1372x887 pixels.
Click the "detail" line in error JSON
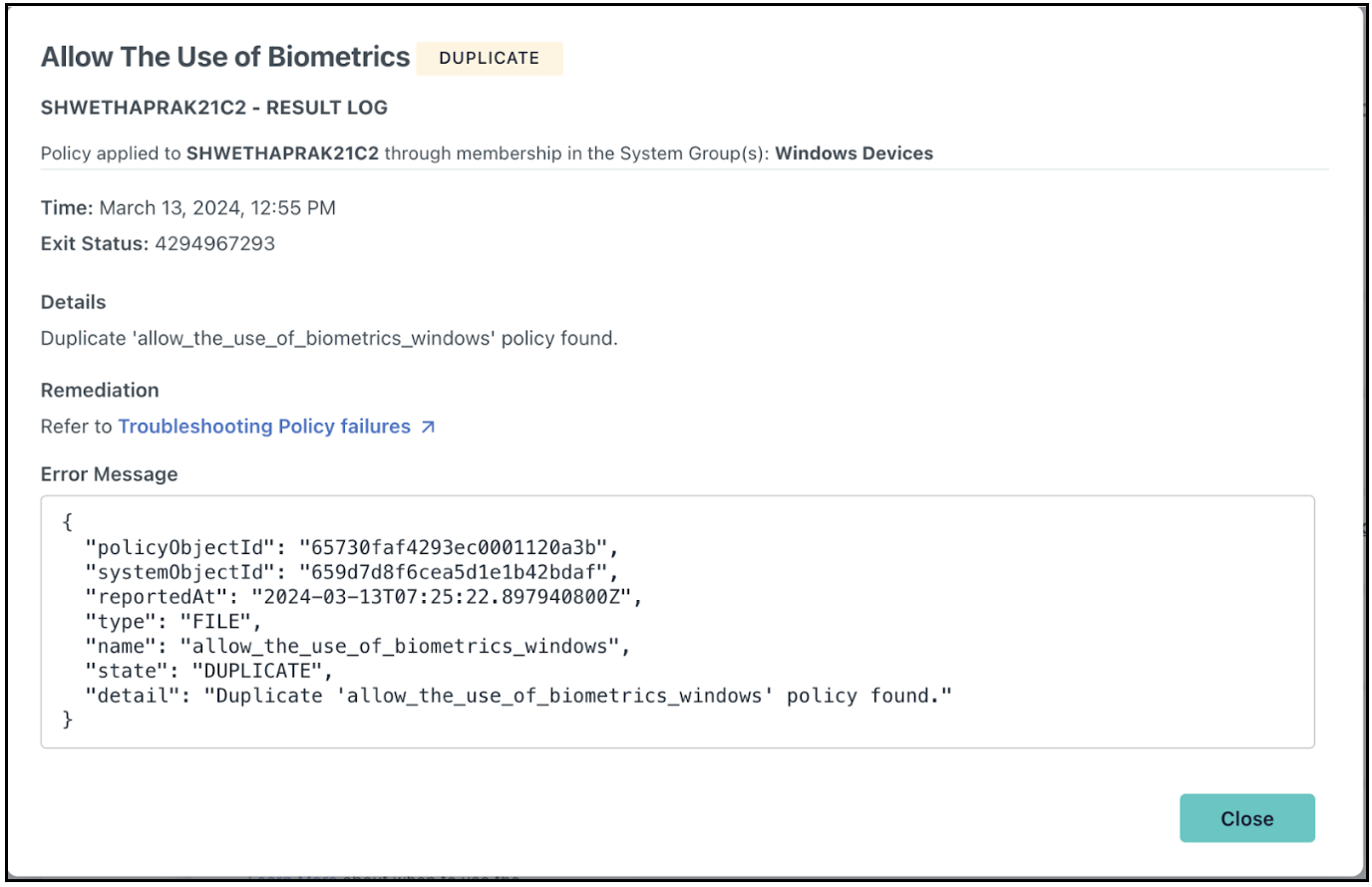(x=518, y=696)
